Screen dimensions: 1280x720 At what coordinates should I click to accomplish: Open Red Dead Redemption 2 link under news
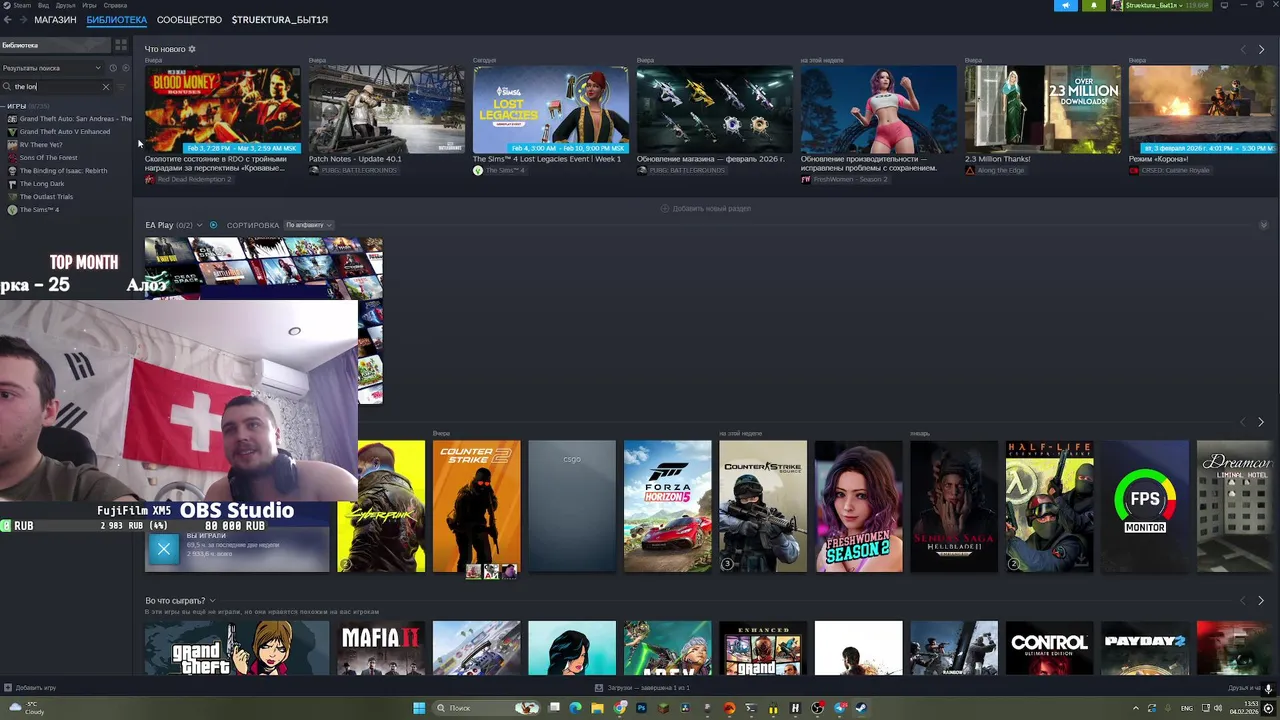click(189, 180)
